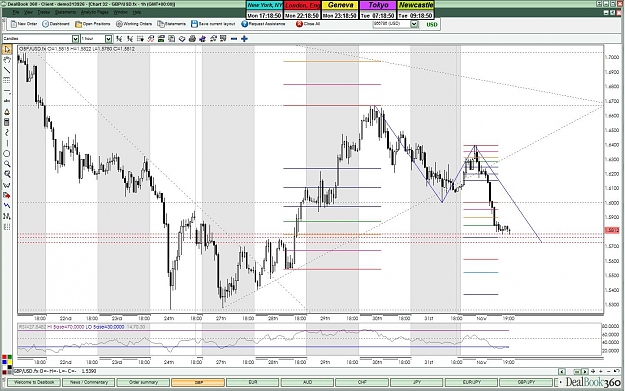This screenshot has height=391, width=625.
Task: Select the price alert bell tool
Action: [7, 112]
